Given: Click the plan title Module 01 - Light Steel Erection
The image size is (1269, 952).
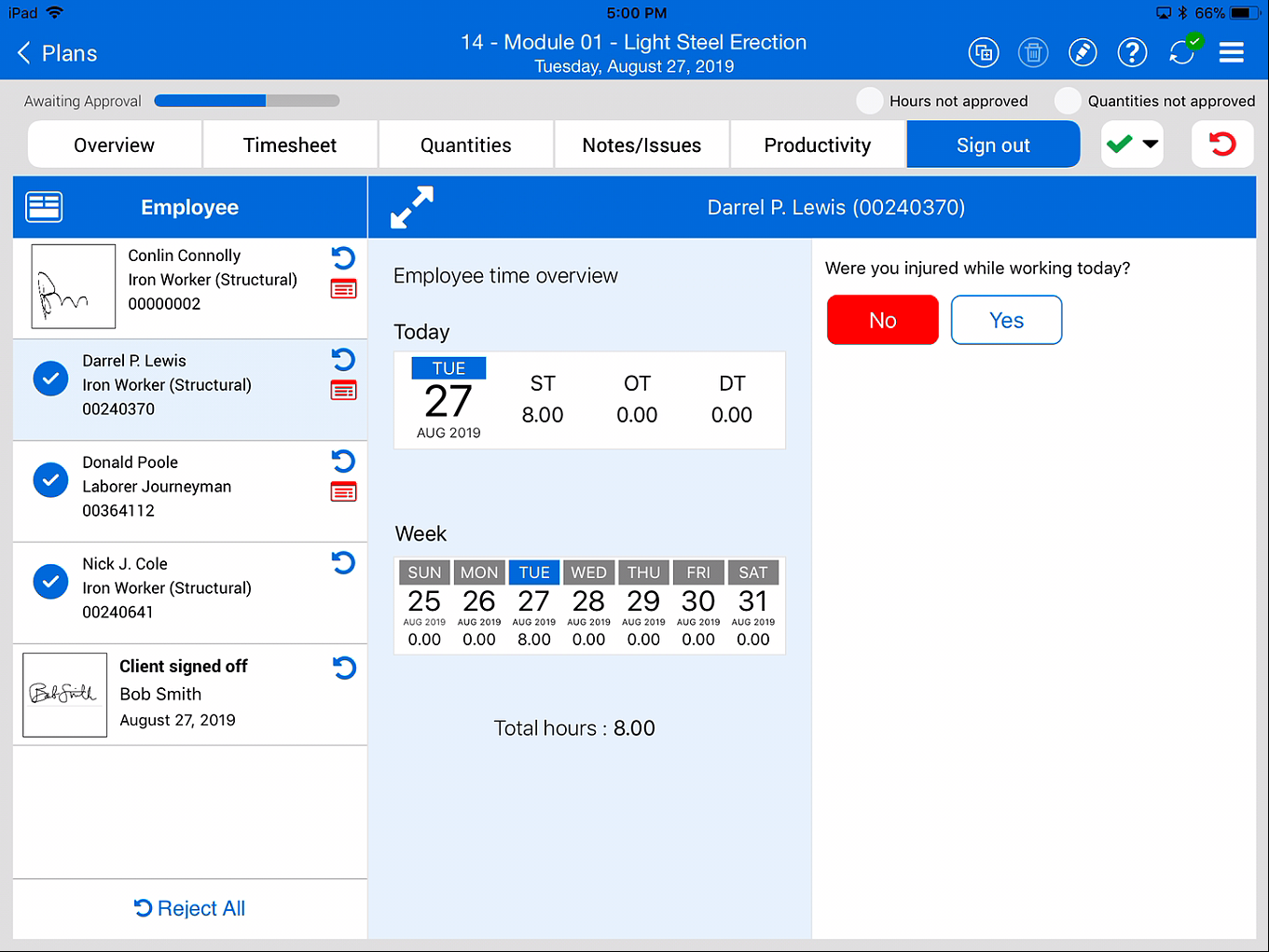Looking at the screenshot, I should (x=634, y=42).
